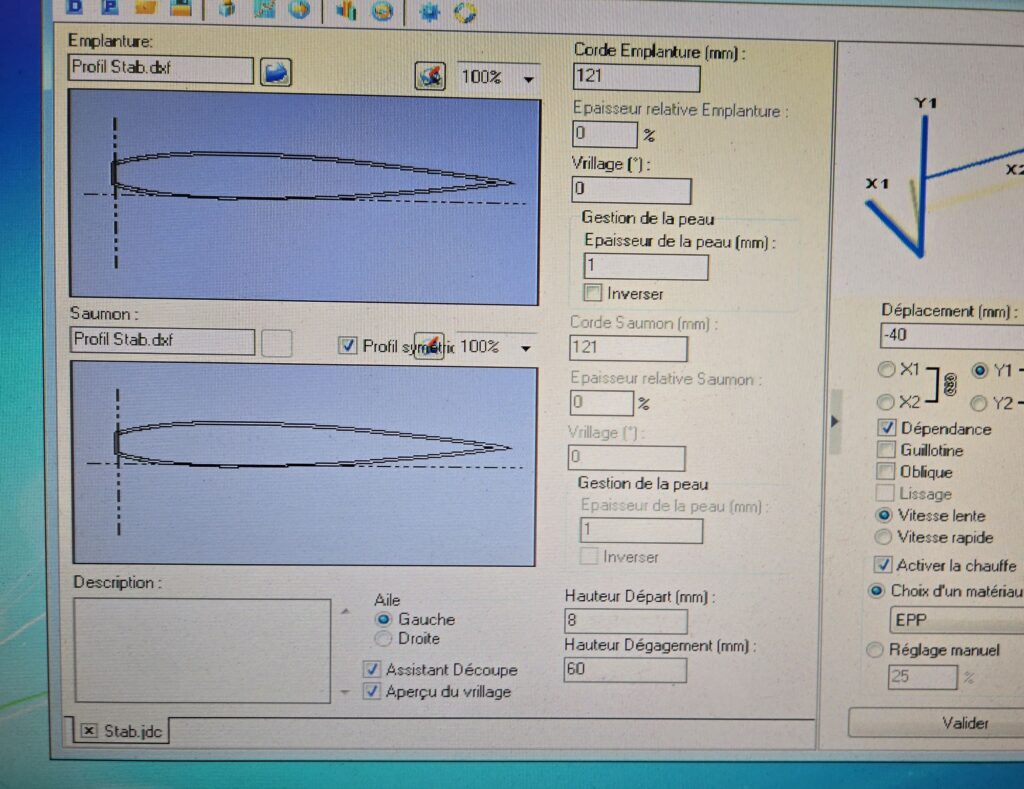The image size is (1024, 789).
Task: Click the floppy disk save toolbar icon
Action: (180, 9)
